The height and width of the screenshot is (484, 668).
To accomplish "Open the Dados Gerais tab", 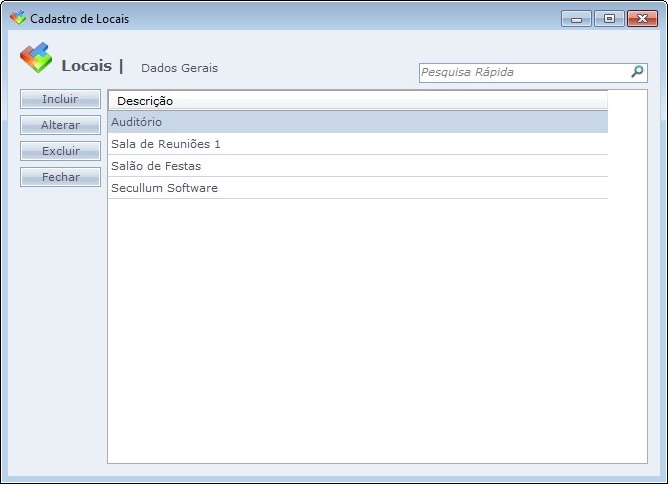I will pyautogui.click(x=179, y=68).
